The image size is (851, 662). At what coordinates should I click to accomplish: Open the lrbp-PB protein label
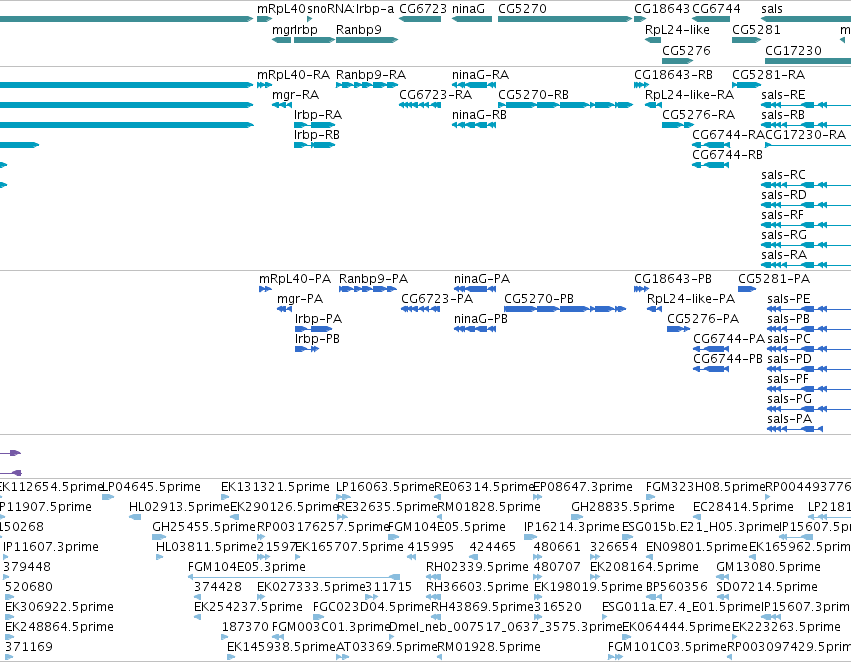[317, 339]
